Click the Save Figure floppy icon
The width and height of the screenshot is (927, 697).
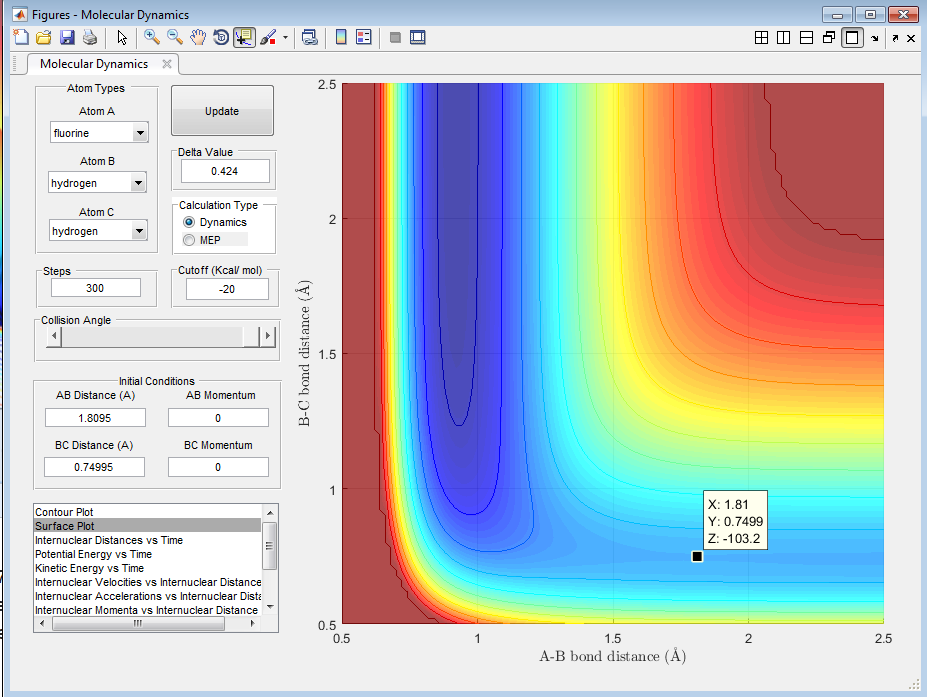click(x=67, y=37)
